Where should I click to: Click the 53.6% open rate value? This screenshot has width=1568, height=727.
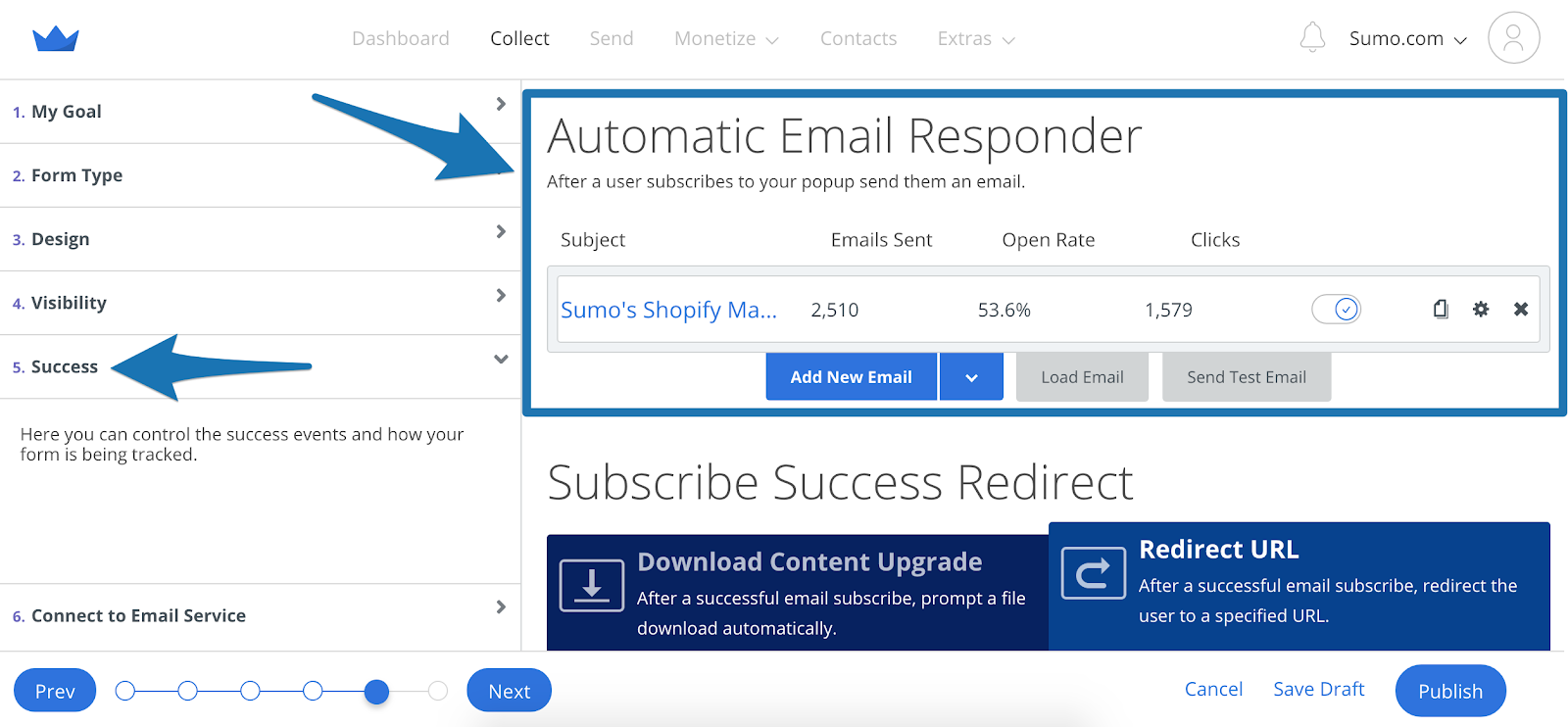click(x=1004, y=311)
